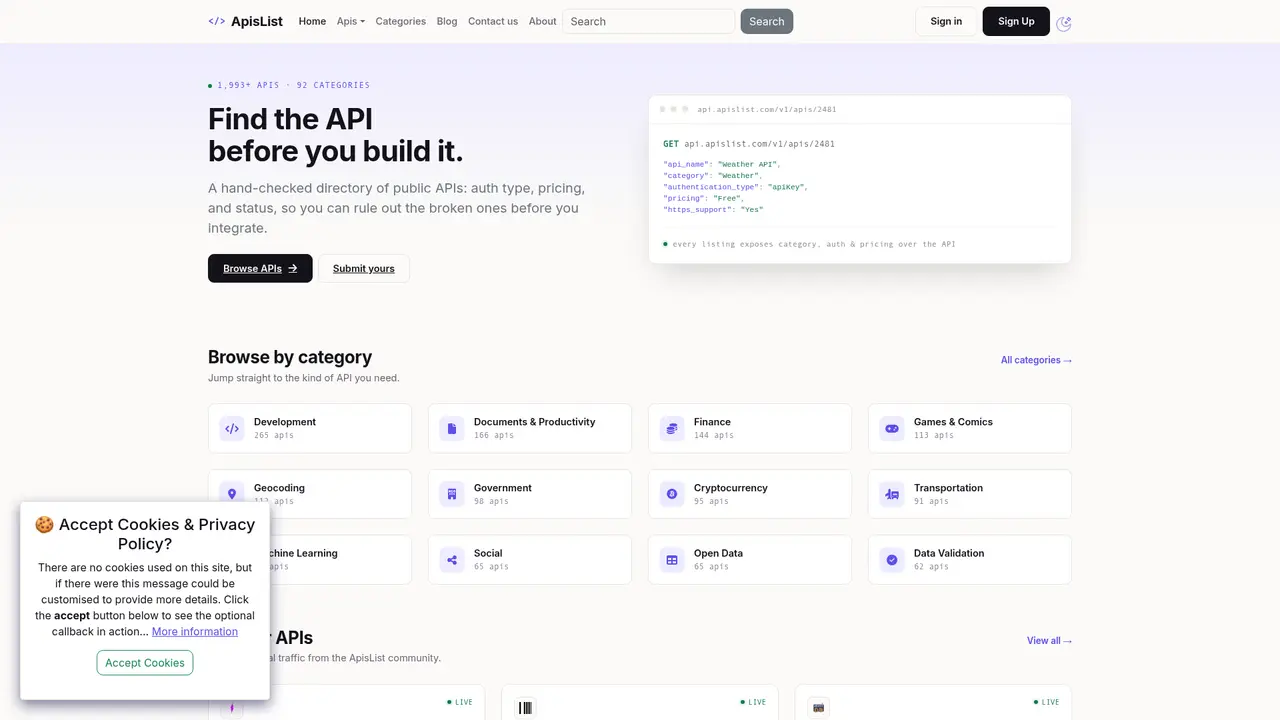Screen dimensions: 1280x720
Task: Click the Cryptocurrency coin icon
Action: click(x=672, y=494)
